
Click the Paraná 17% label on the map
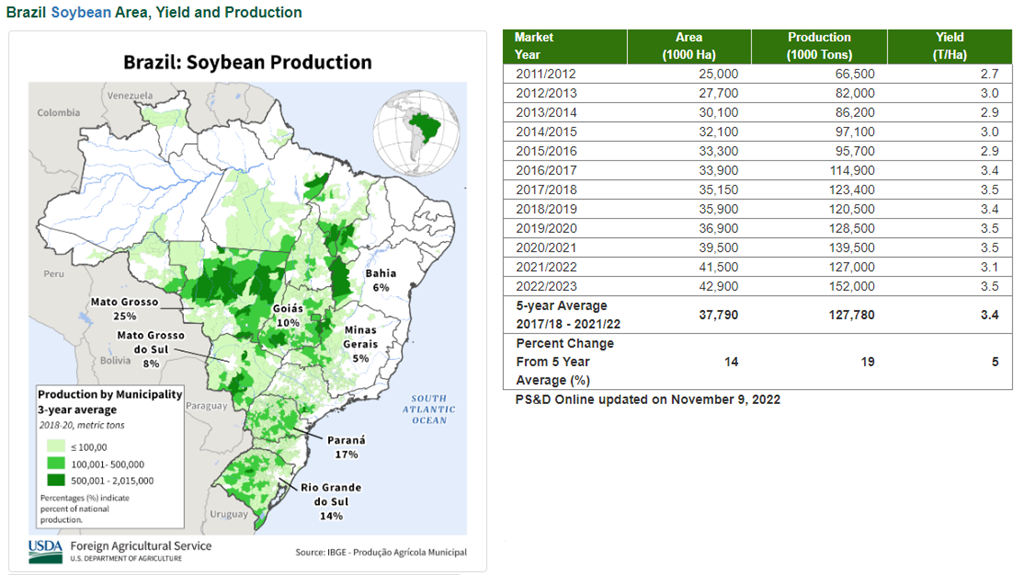(x=347, y=446)
